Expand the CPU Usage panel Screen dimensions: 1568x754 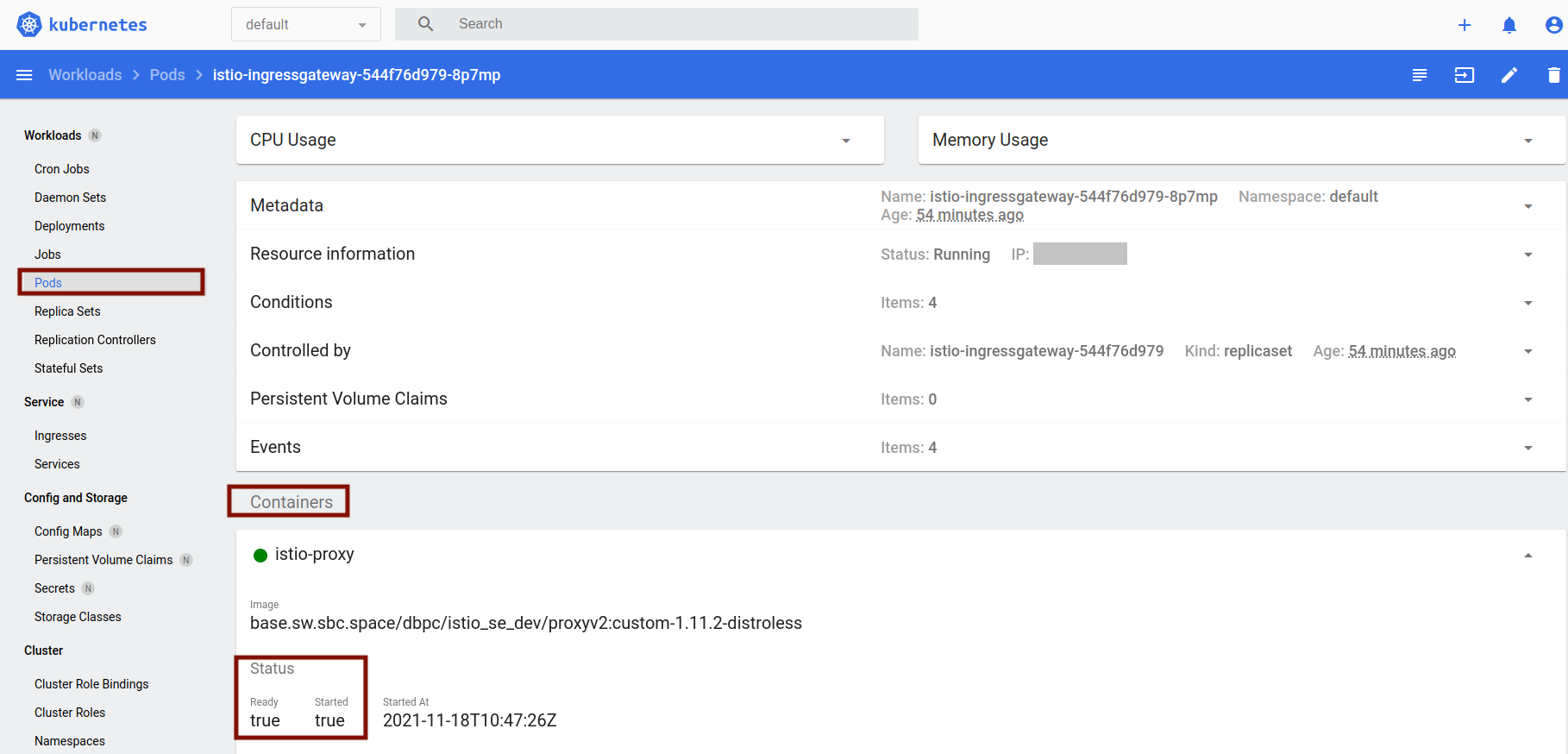(845, 141)
